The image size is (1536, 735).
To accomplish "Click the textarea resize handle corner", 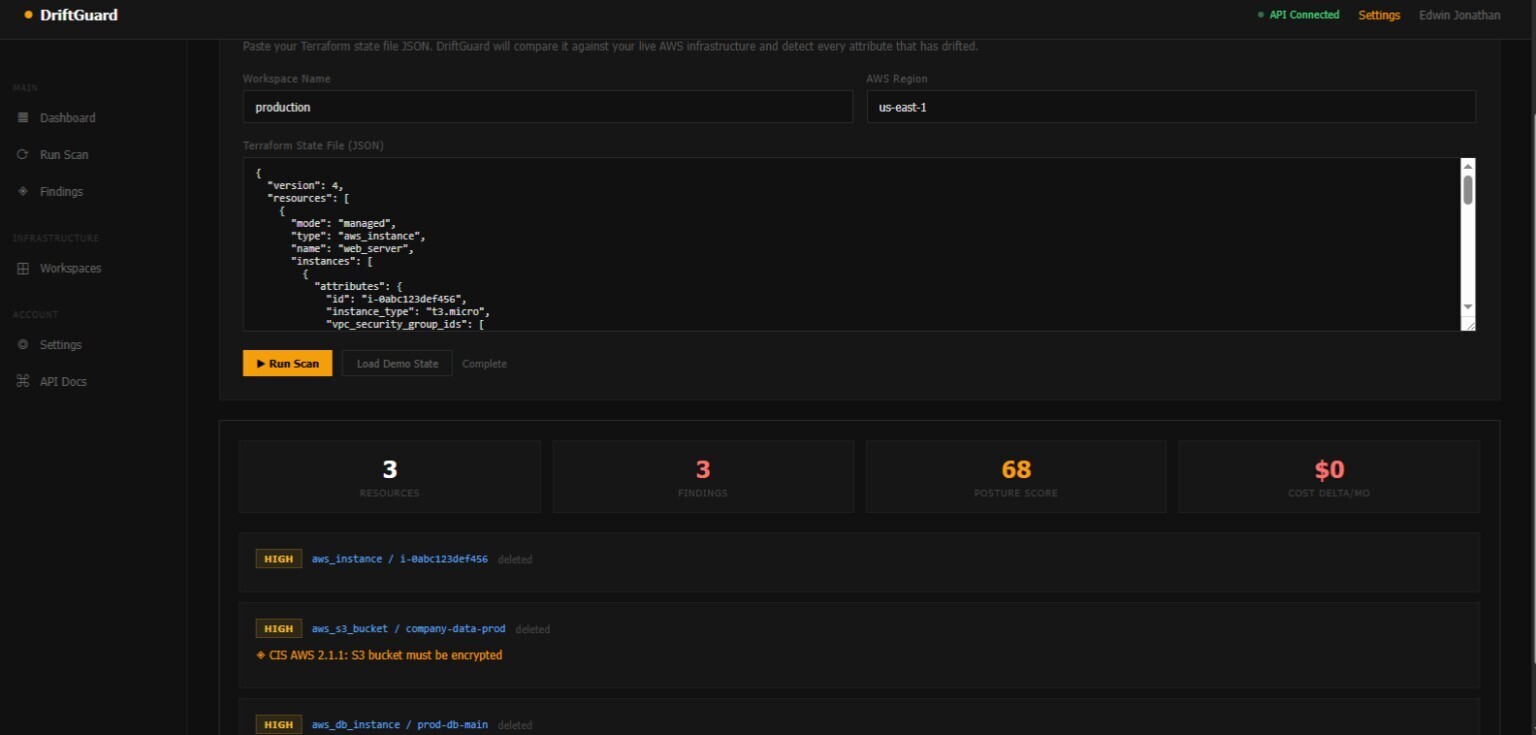I will click(1468, 323).
